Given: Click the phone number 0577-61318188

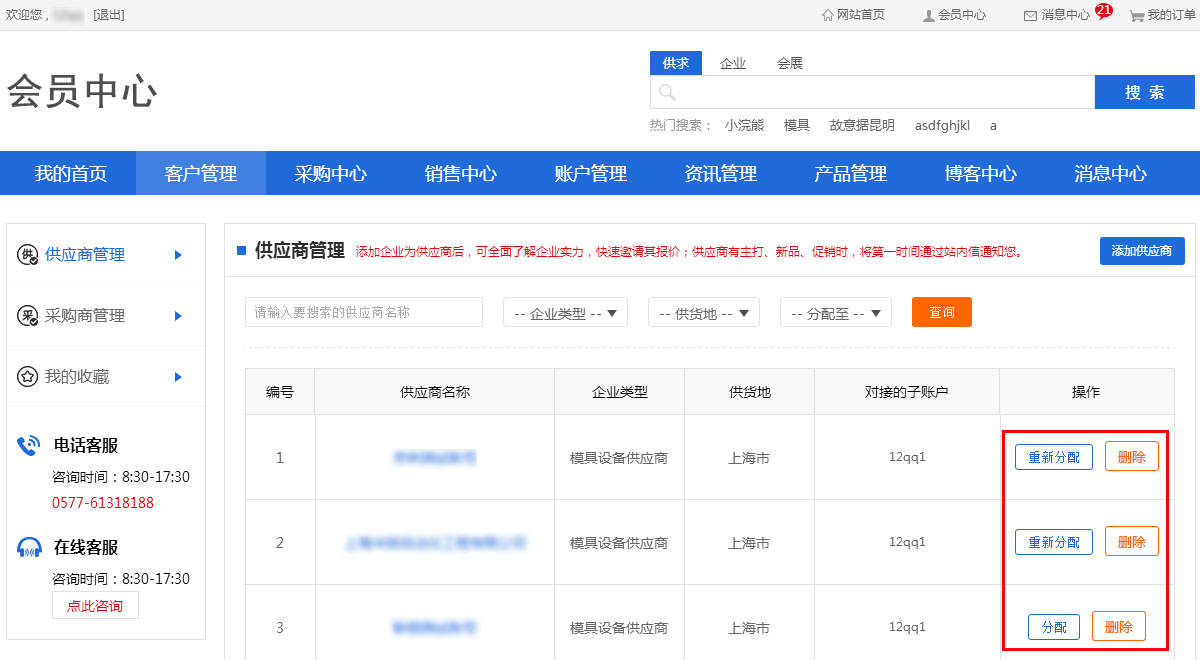Looking at the screenshot, I should point(103,503).
